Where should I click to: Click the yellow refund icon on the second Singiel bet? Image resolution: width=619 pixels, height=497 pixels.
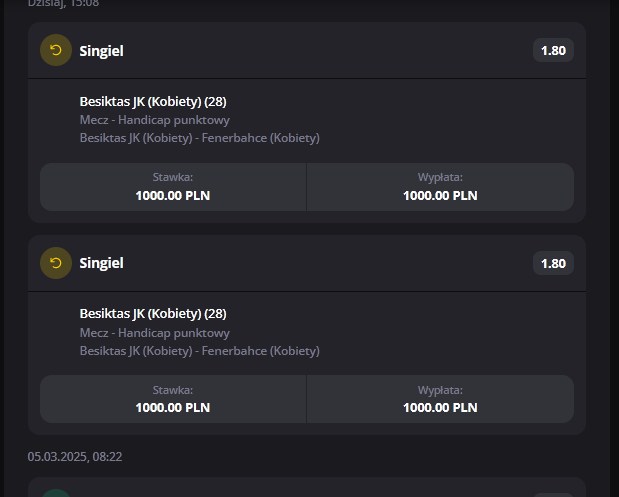(56, 263)
